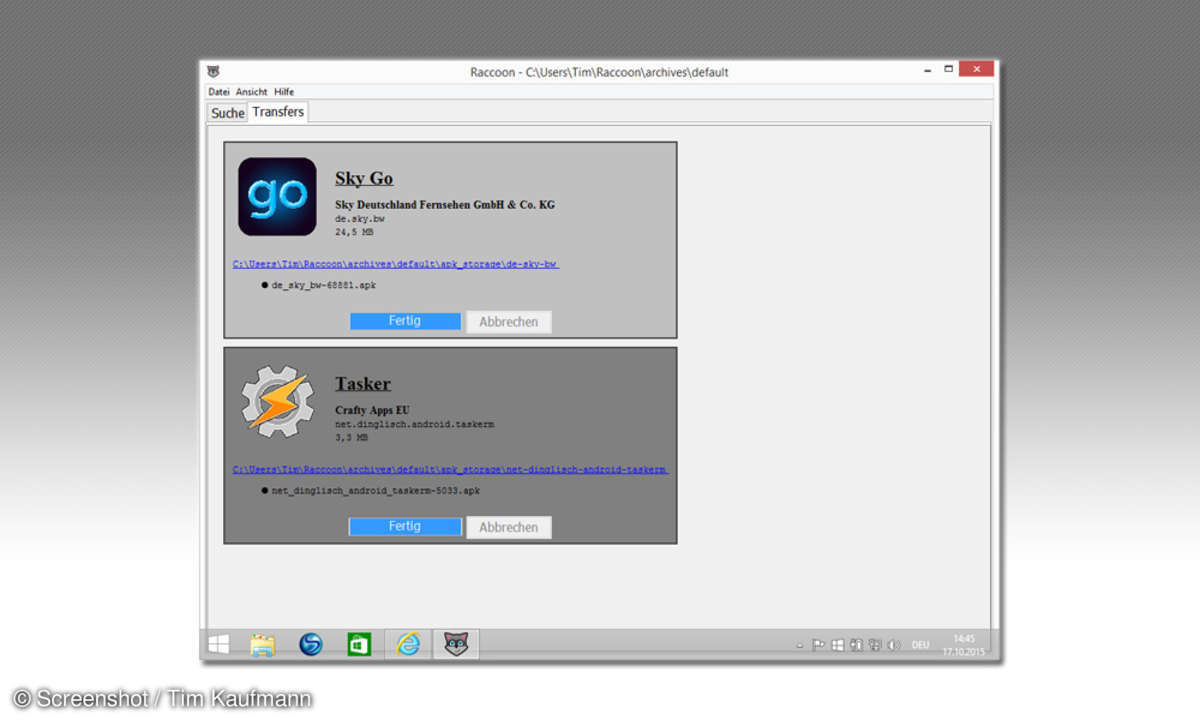Open the Ansicht menu

251,92
